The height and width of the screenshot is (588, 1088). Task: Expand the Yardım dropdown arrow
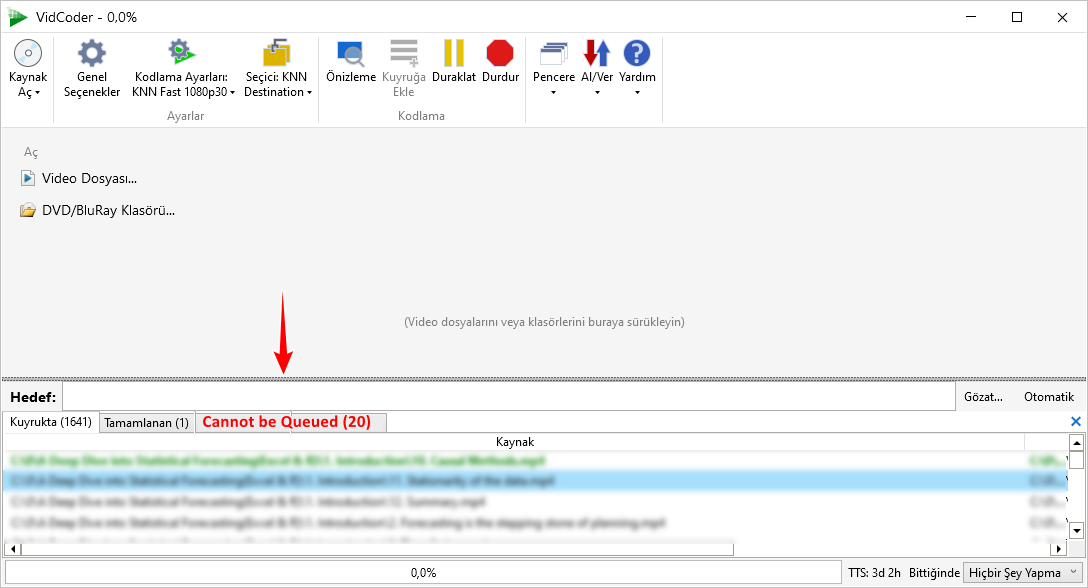[637, 92]
